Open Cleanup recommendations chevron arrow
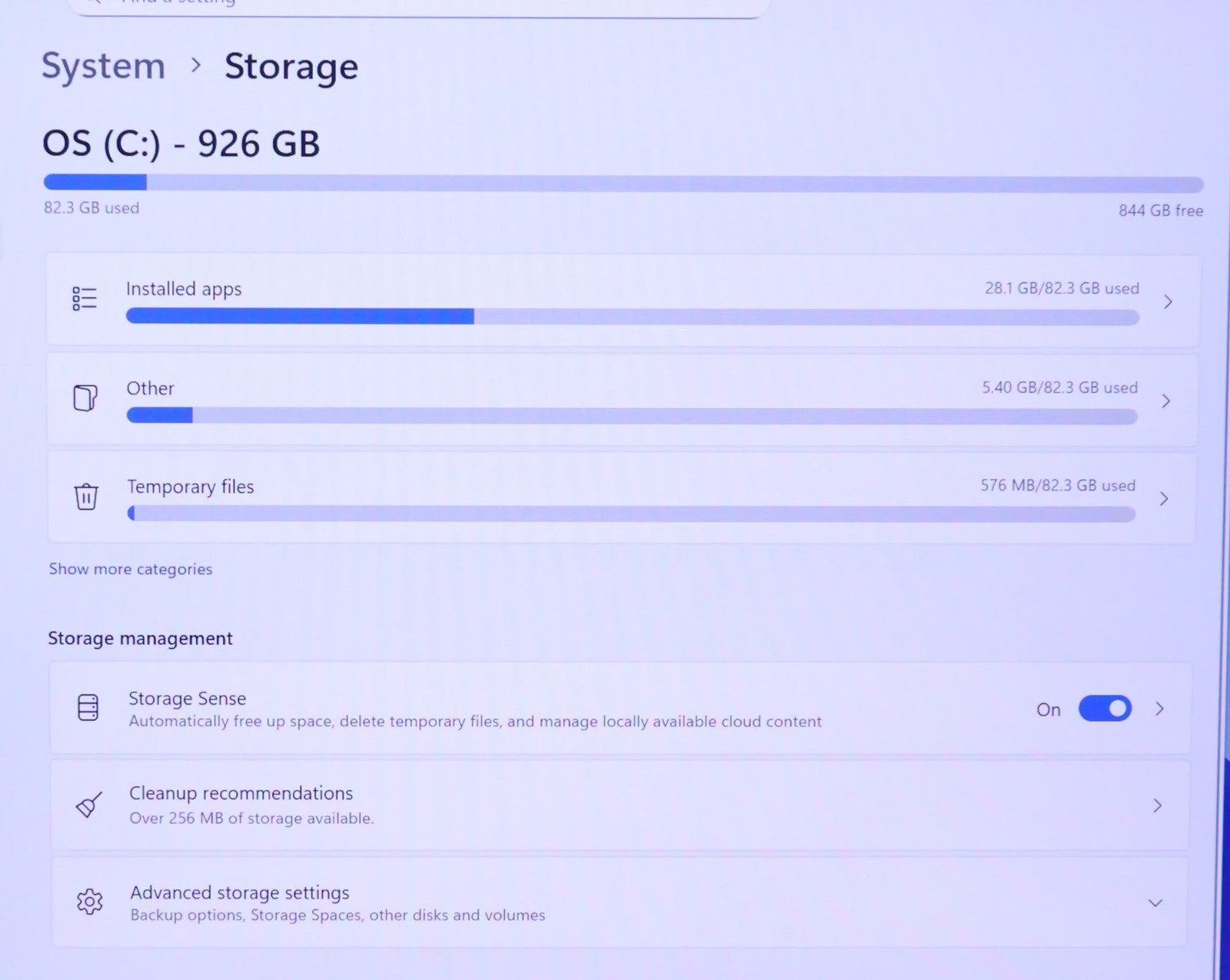This screenshot has height=980, width=1230. coord(1158,806)
